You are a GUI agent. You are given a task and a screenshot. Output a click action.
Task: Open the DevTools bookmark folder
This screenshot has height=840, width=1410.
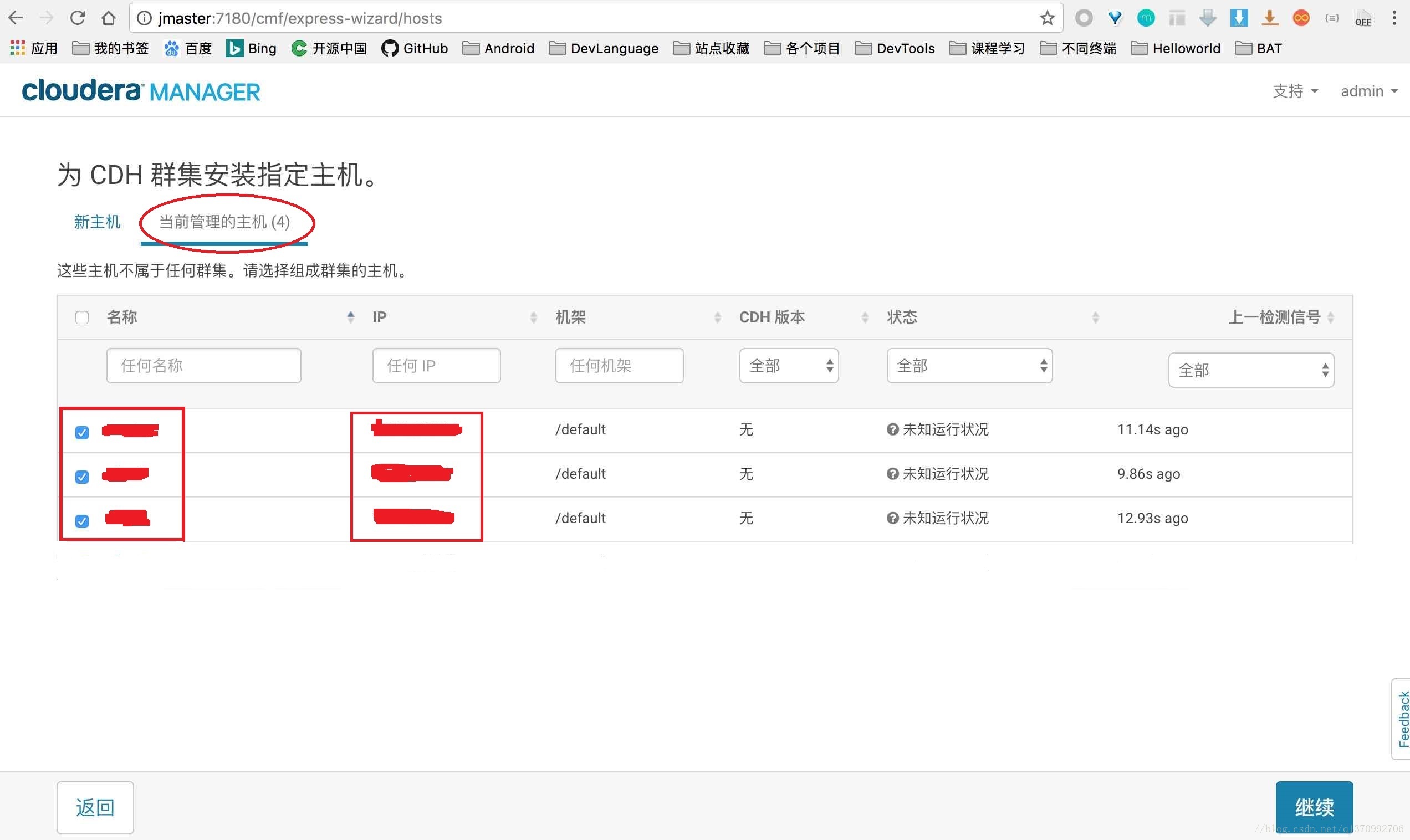895,48
